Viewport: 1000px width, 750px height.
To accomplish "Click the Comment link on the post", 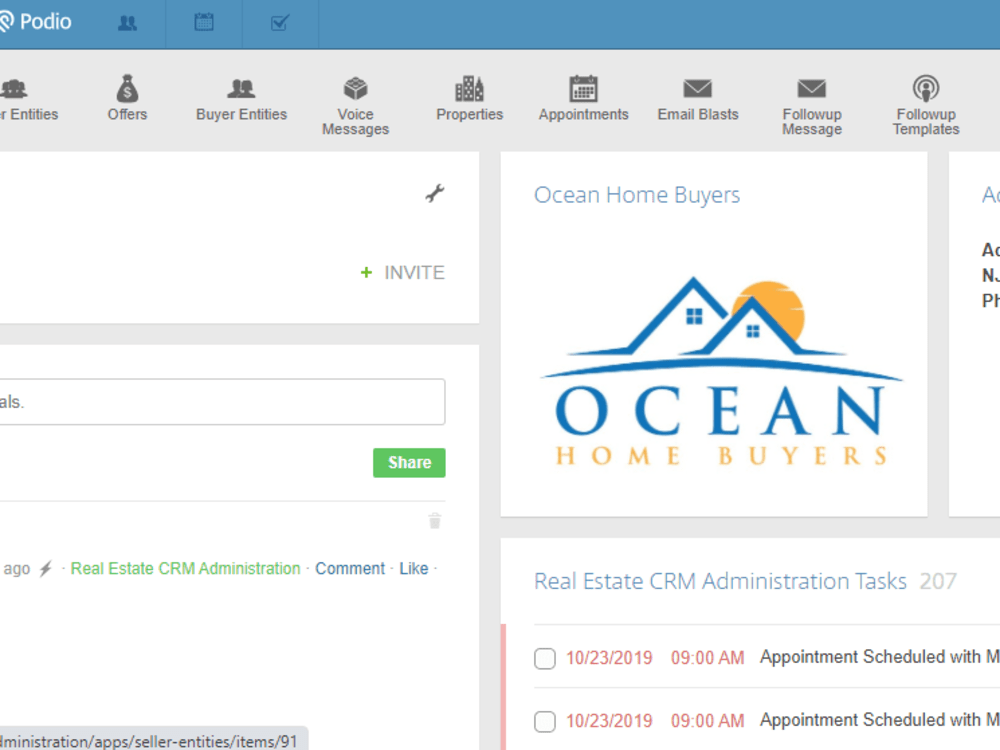I will tap(350, 568).
